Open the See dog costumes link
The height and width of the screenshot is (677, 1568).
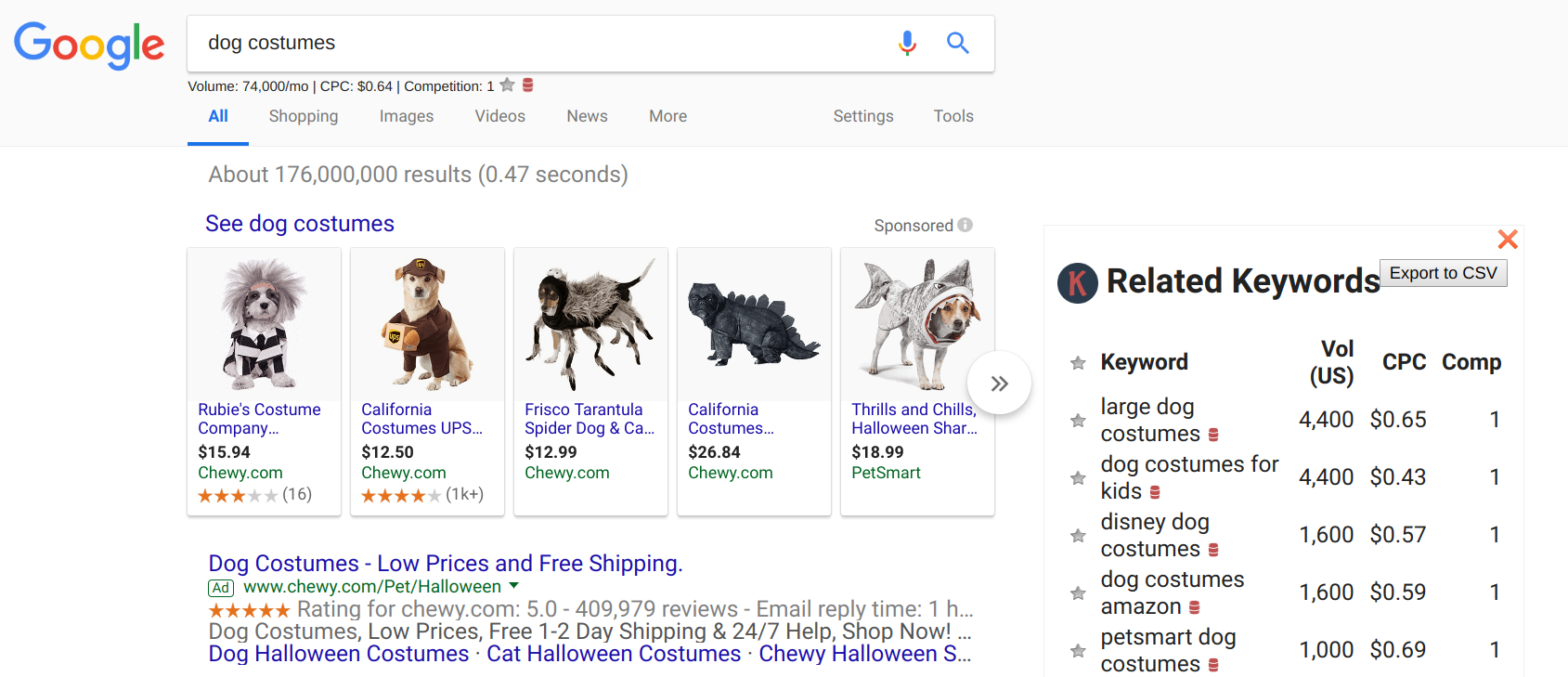pos(300,224)
